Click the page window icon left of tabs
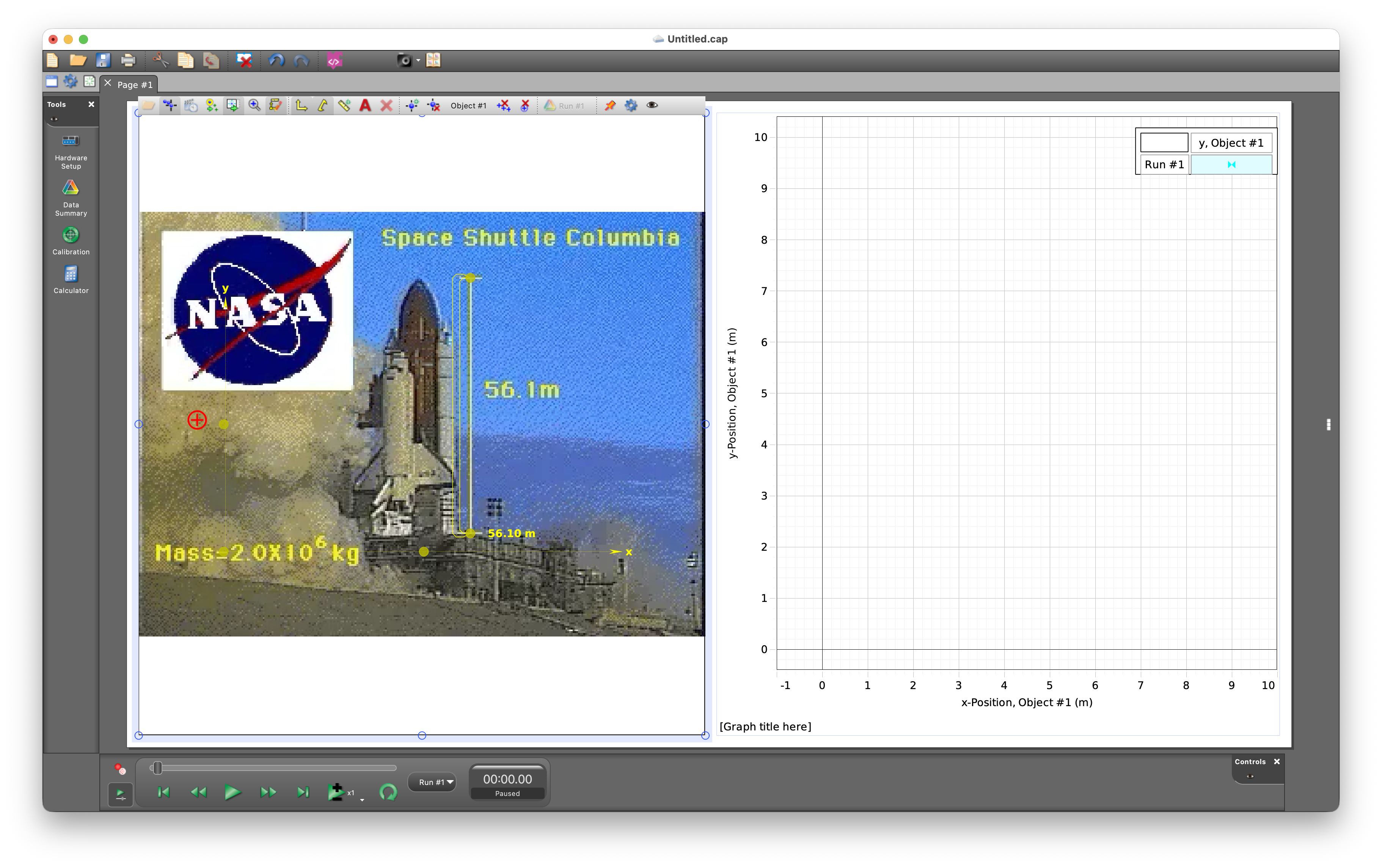The height and width of the screenshot is (868, 1382). (52, 81)
